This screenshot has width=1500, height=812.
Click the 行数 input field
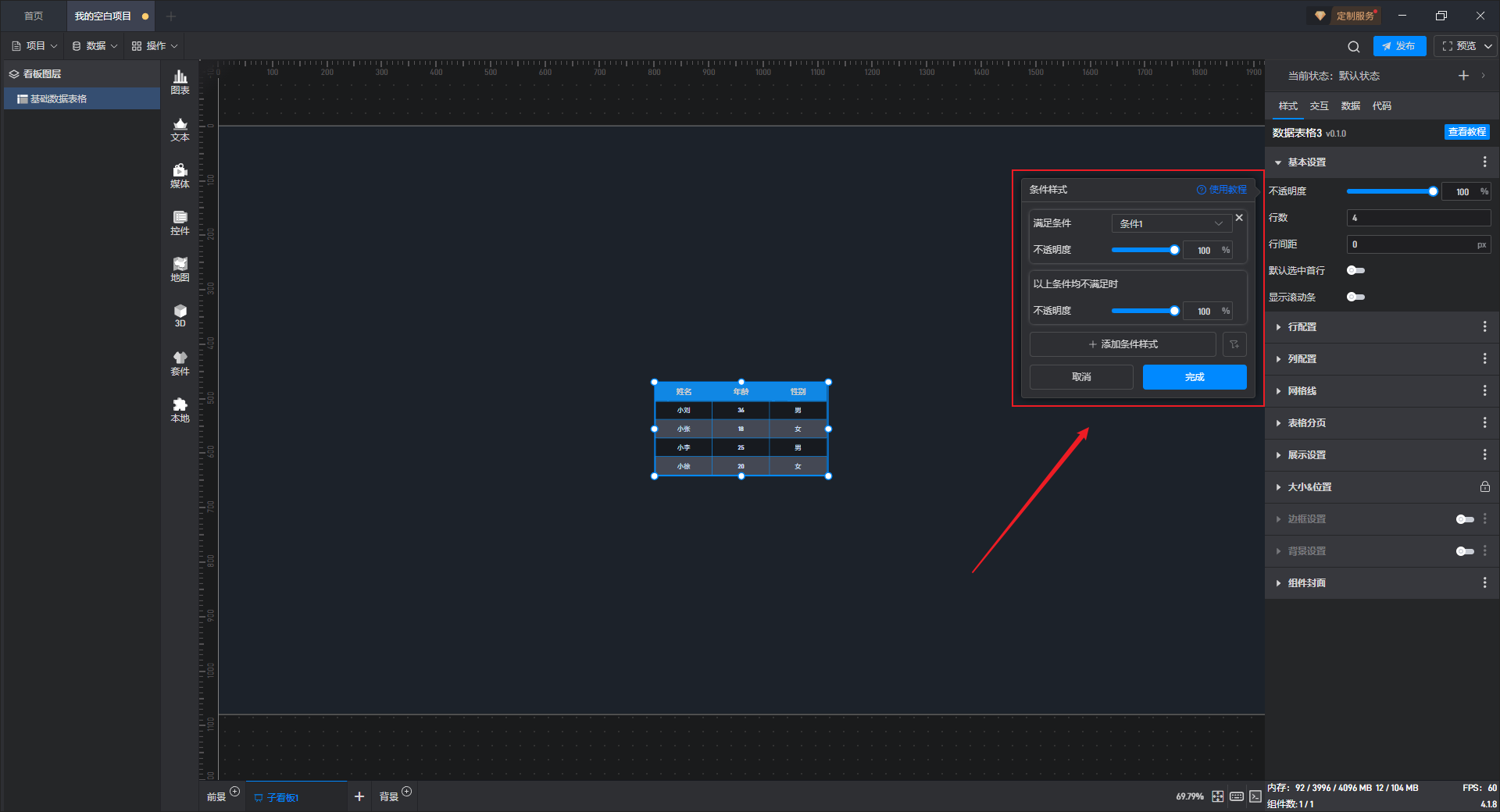tap(1419, 218)
